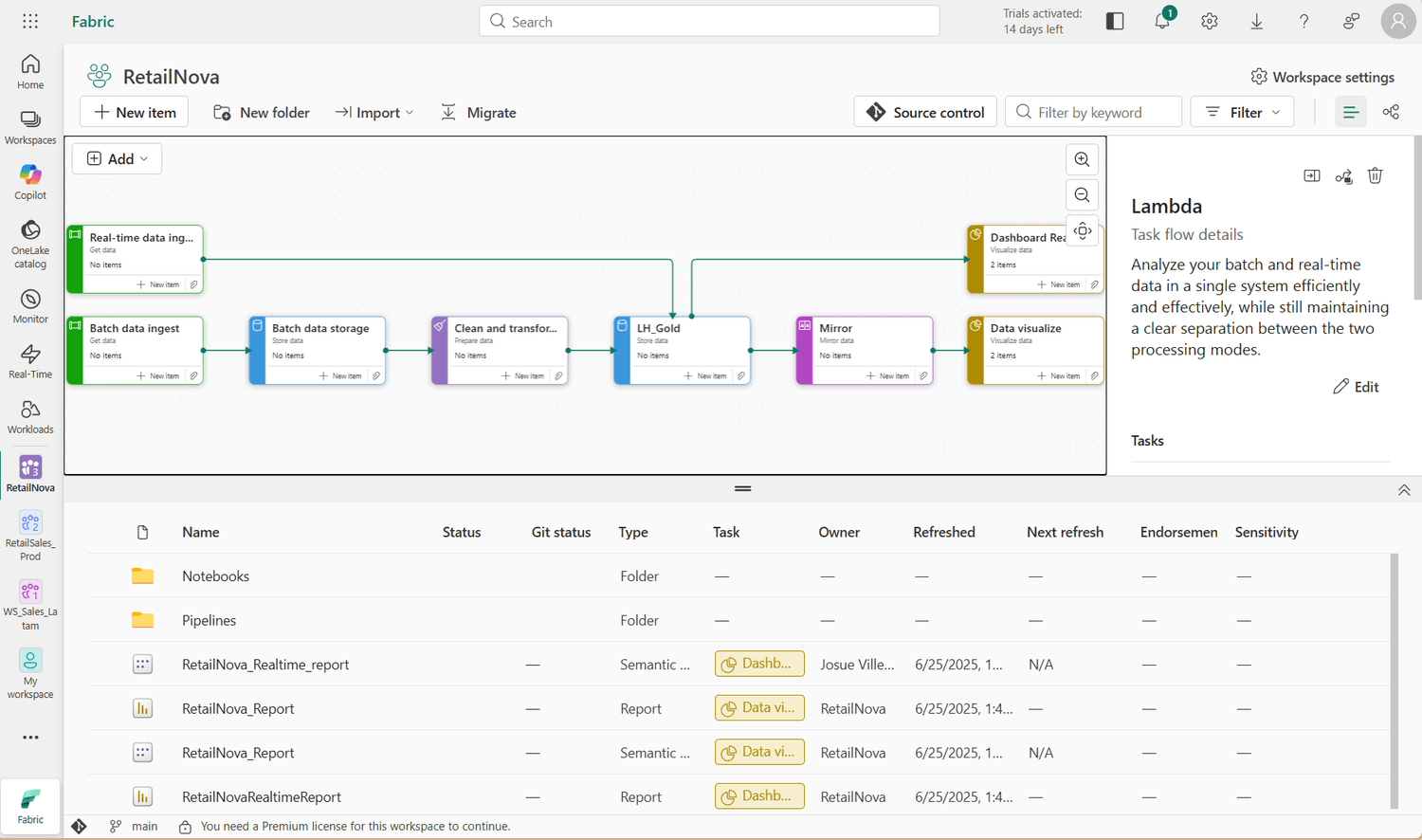This screenshot has width=1422, height=840.
Task: Switch to lineage view
Action: [x=1391, y=112]
